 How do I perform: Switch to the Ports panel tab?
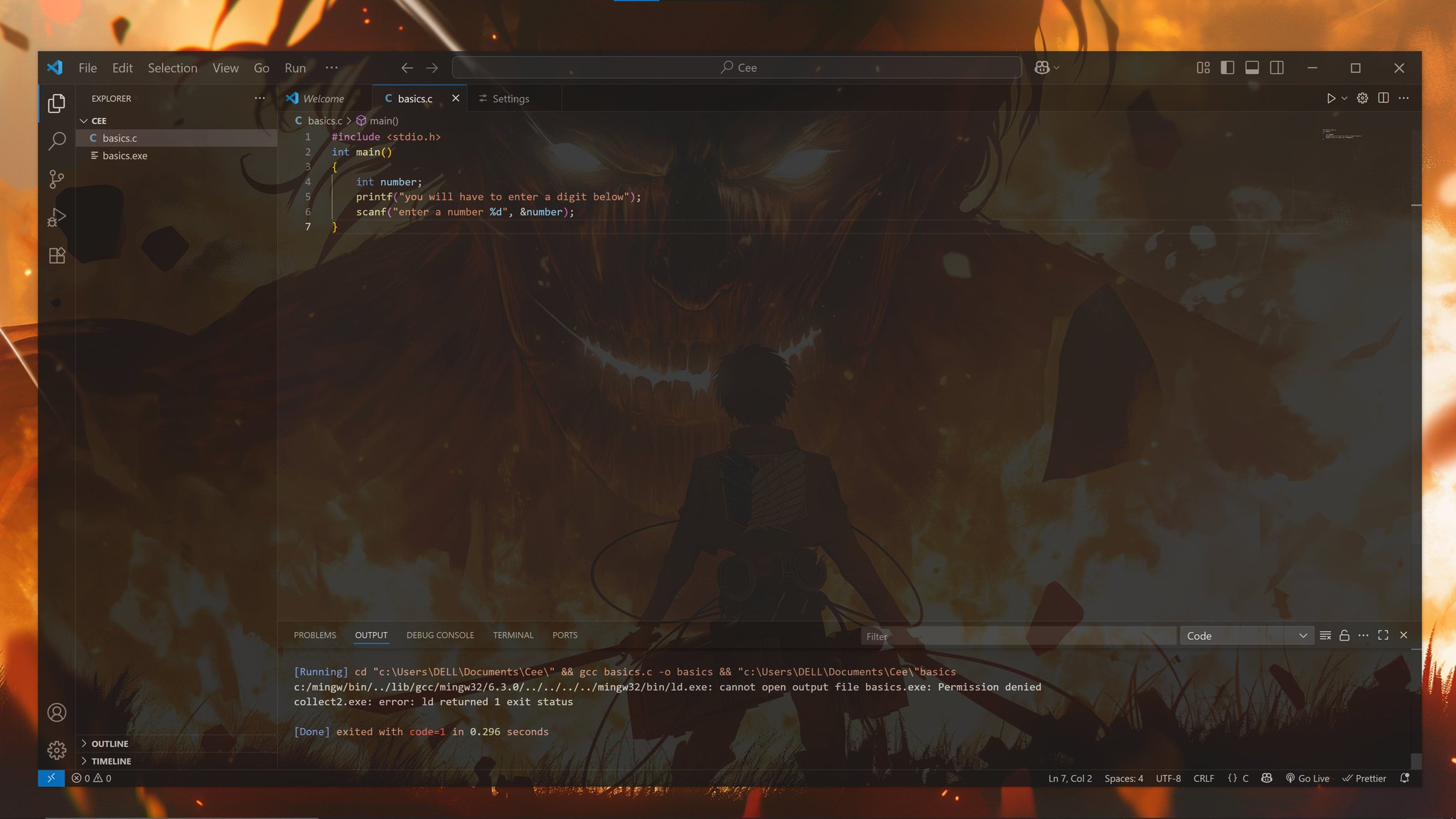[x=564, y=635]
